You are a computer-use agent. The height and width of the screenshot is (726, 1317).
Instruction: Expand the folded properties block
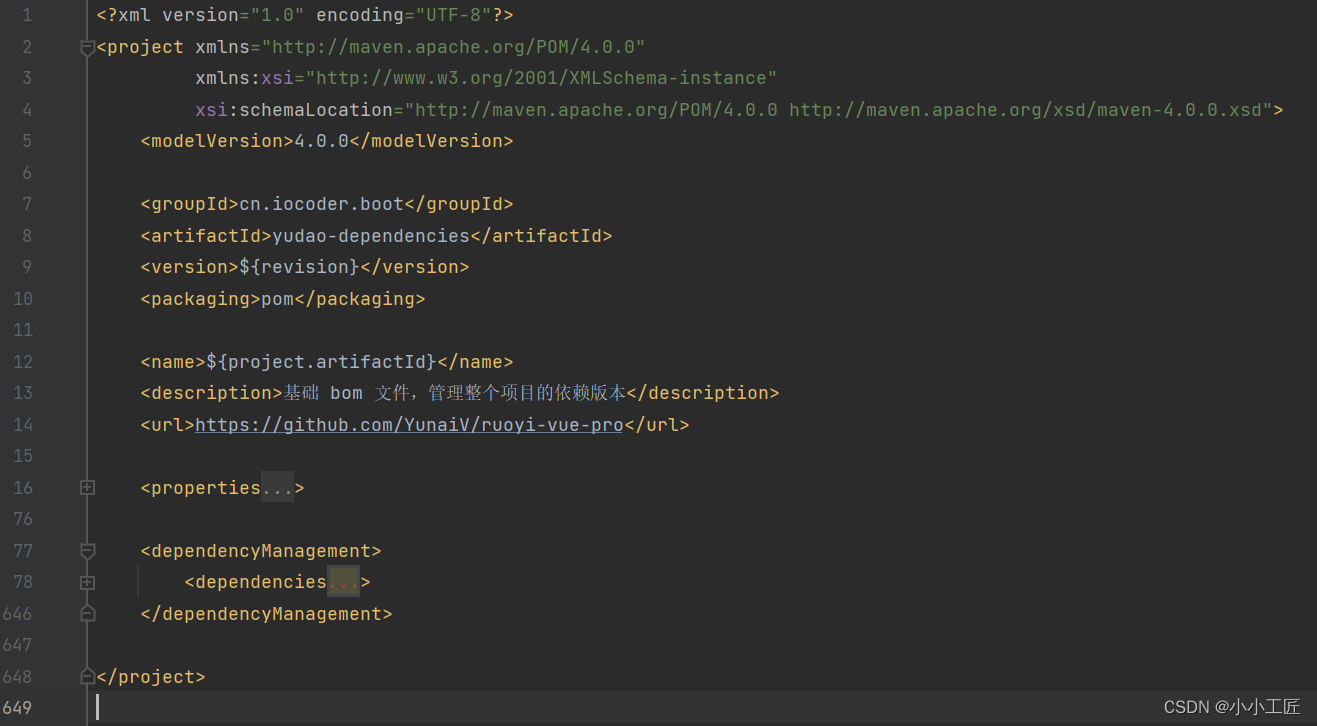tap(87, 488)
